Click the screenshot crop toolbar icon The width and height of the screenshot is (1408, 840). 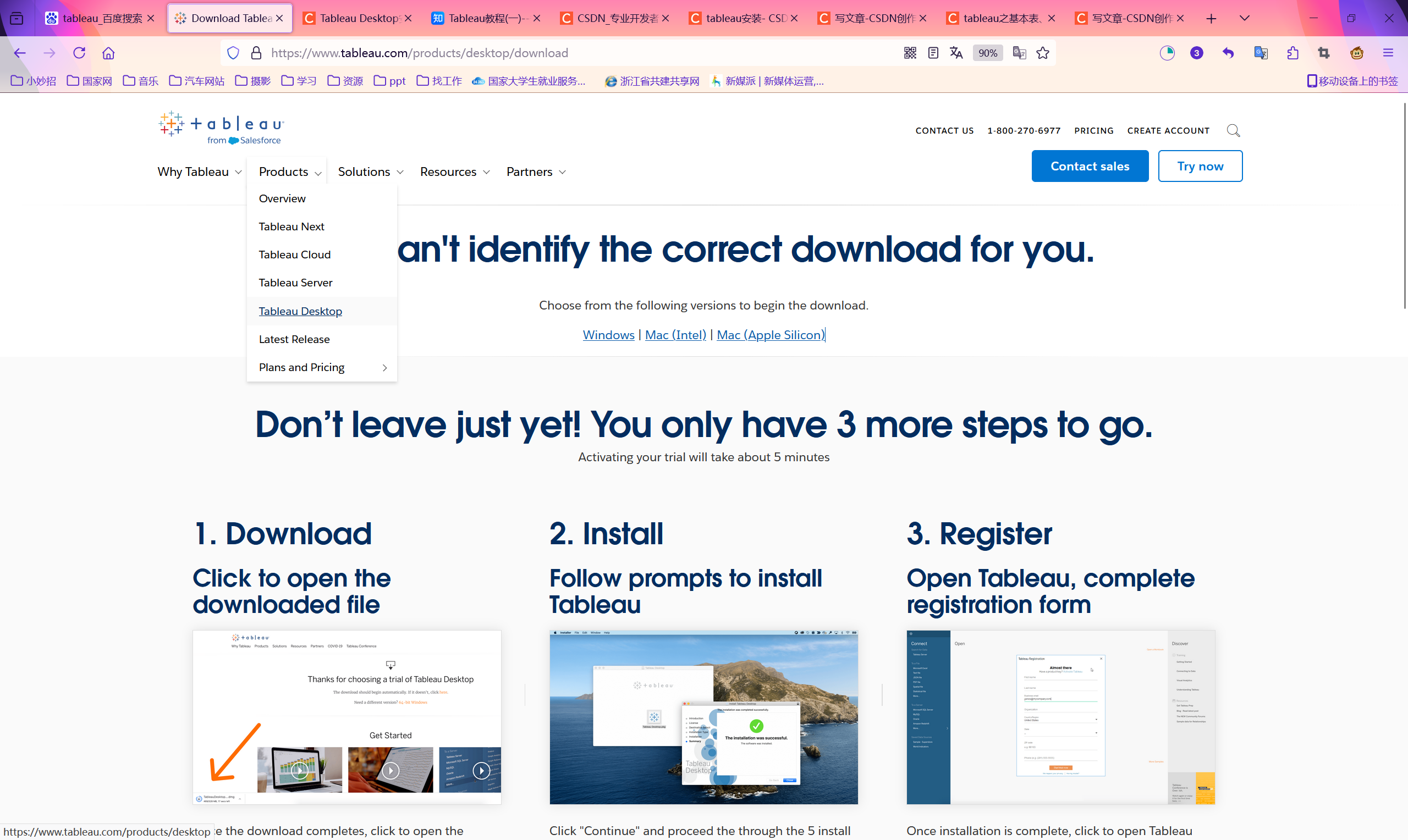pyautogui.click(x=1324, y=53)
